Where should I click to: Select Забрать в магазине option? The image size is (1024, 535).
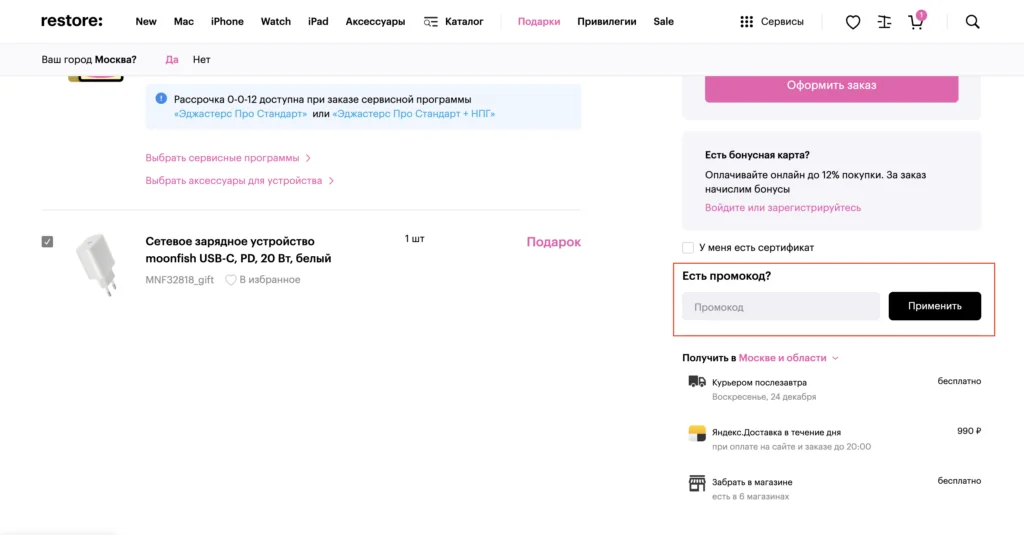[752, 482]
